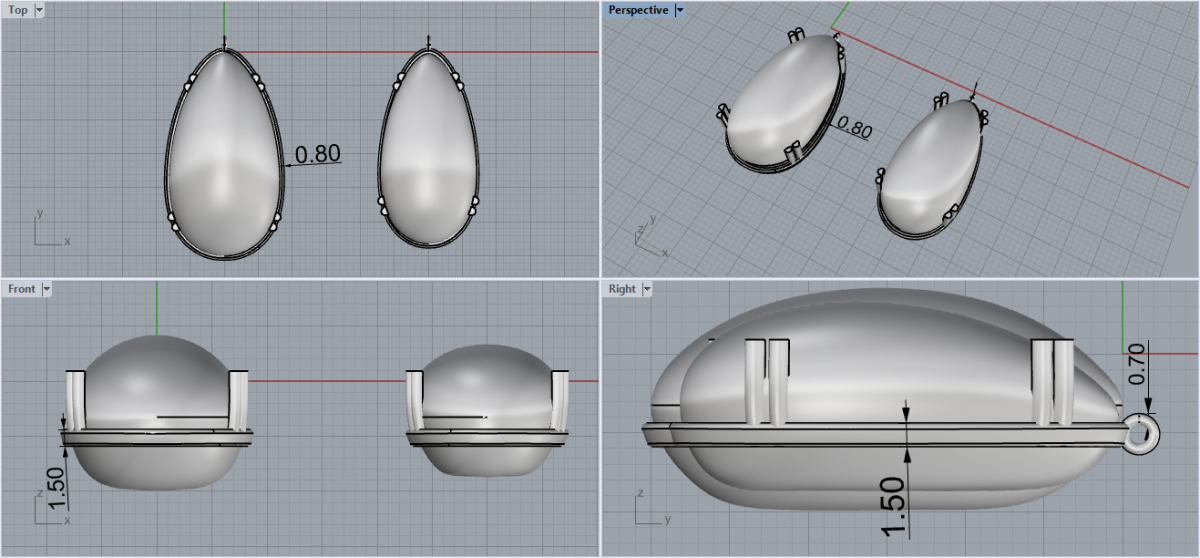Screen dimensions: 1200x558
Task: Open the Top viewport dropdown arrow
Action: 39,10
